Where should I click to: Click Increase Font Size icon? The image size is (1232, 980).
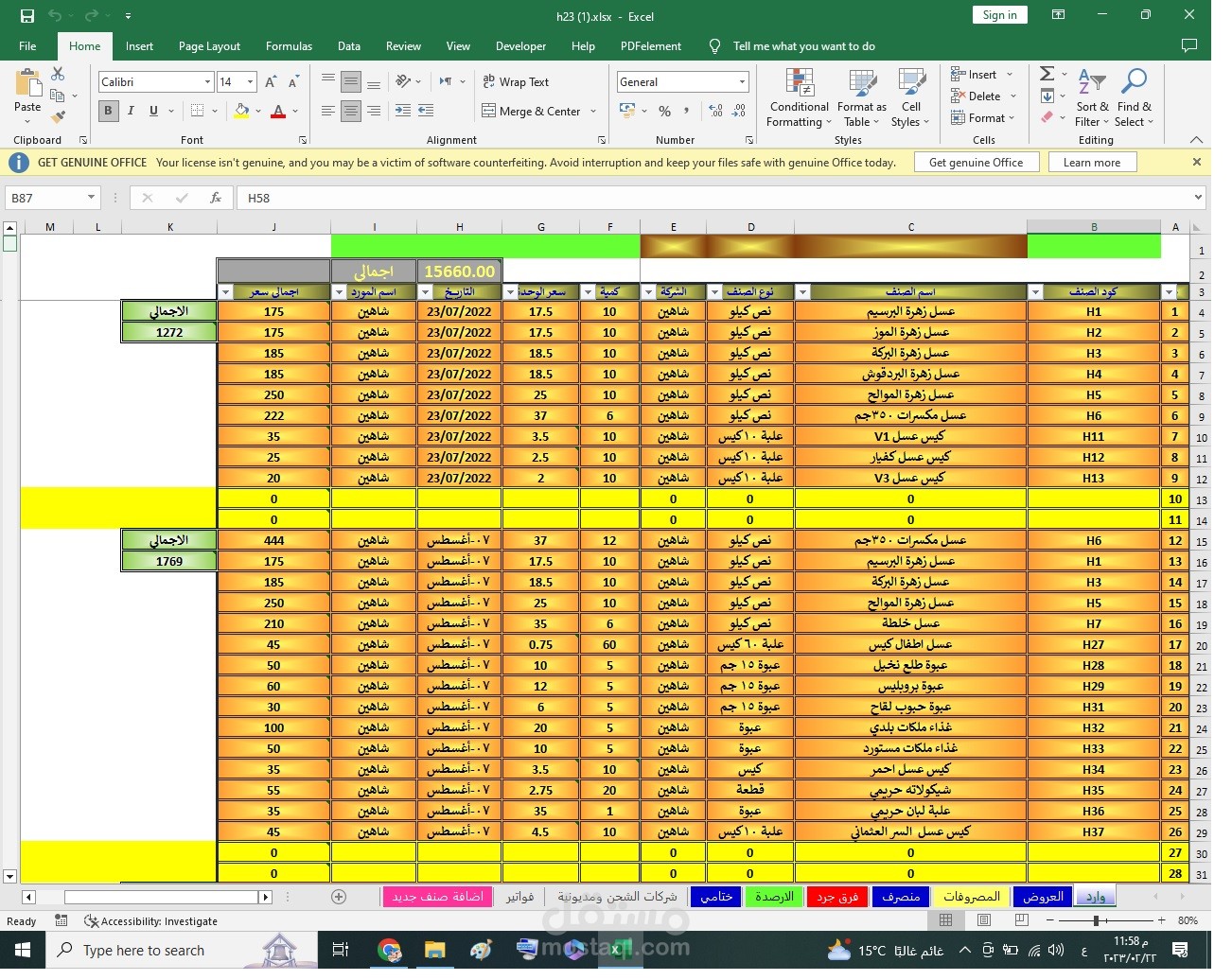point(271,82)
